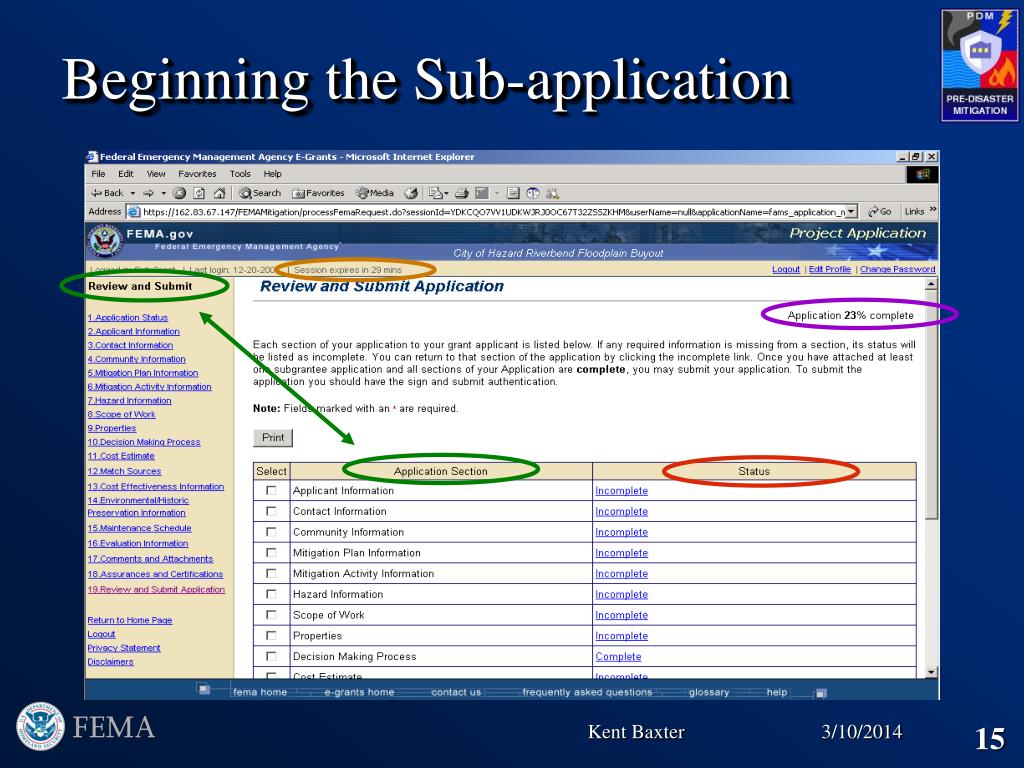Check the Community Information row checkbox
The width and height of the screenshot is (1024, 768).
coord(271,532)
